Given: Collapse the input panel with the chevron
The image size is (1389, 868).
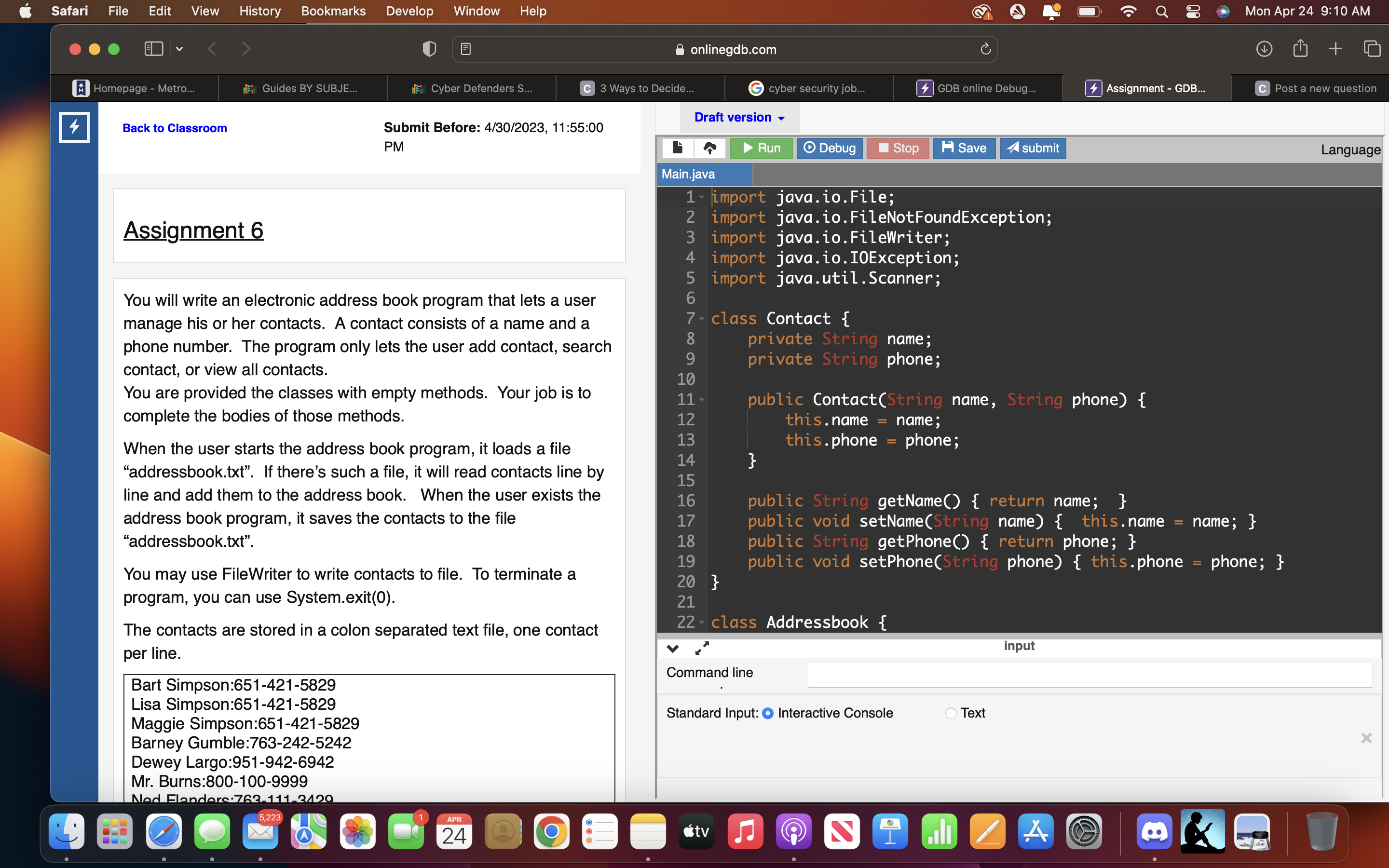Looking at the screenshot, I should click(672, 648).
